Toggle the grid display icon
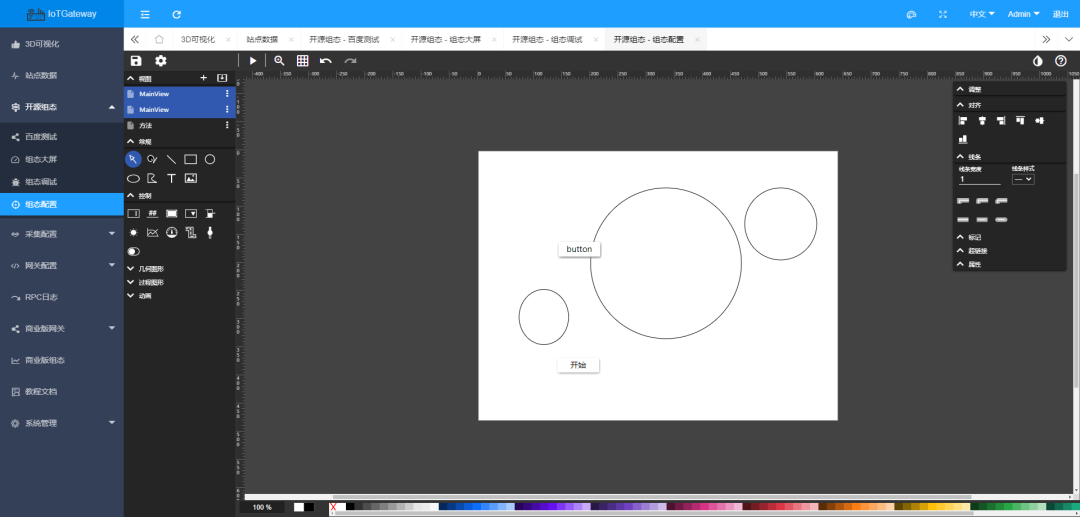The image size is (1080, 517). pyautogui.click(x=302, y=61)
